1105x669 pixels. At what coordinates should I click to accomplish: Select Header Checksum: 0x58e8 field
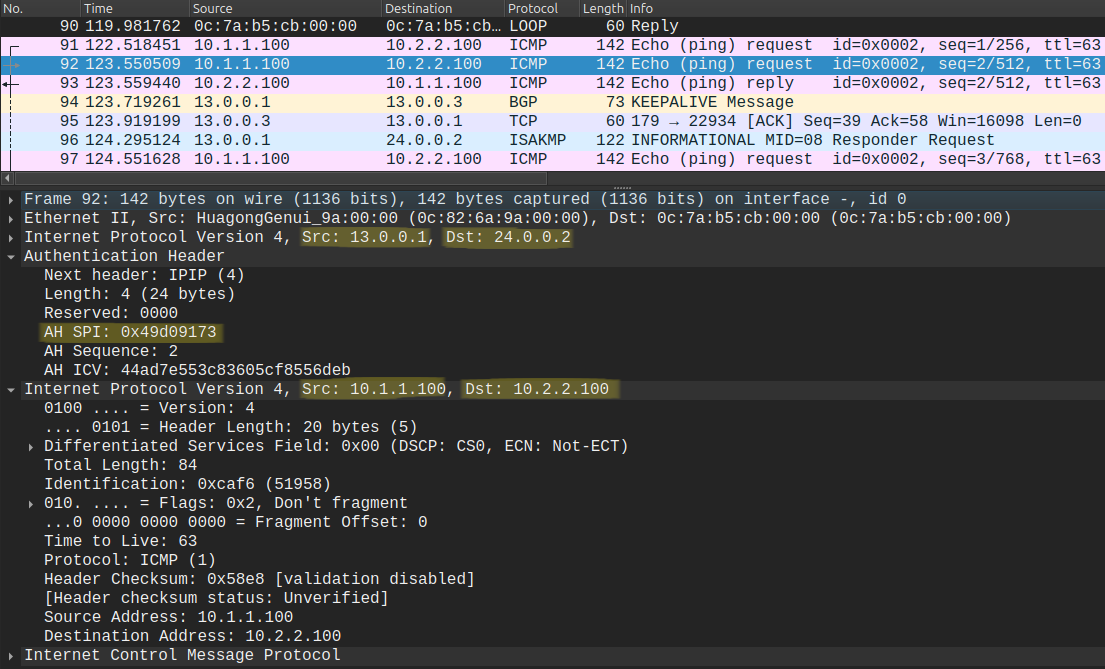[x=259, y=580]
